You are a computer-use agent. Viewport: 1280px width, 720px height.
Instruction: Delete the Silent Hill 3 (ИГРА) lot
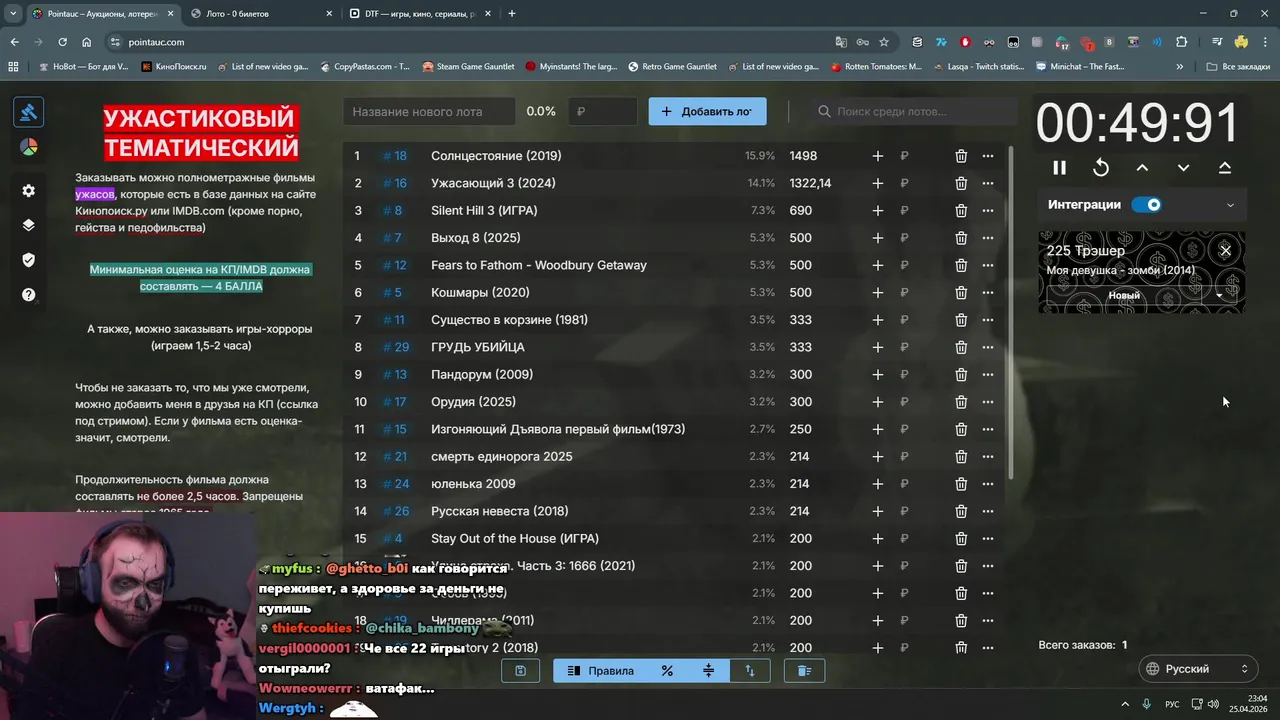tap(961, 211)
